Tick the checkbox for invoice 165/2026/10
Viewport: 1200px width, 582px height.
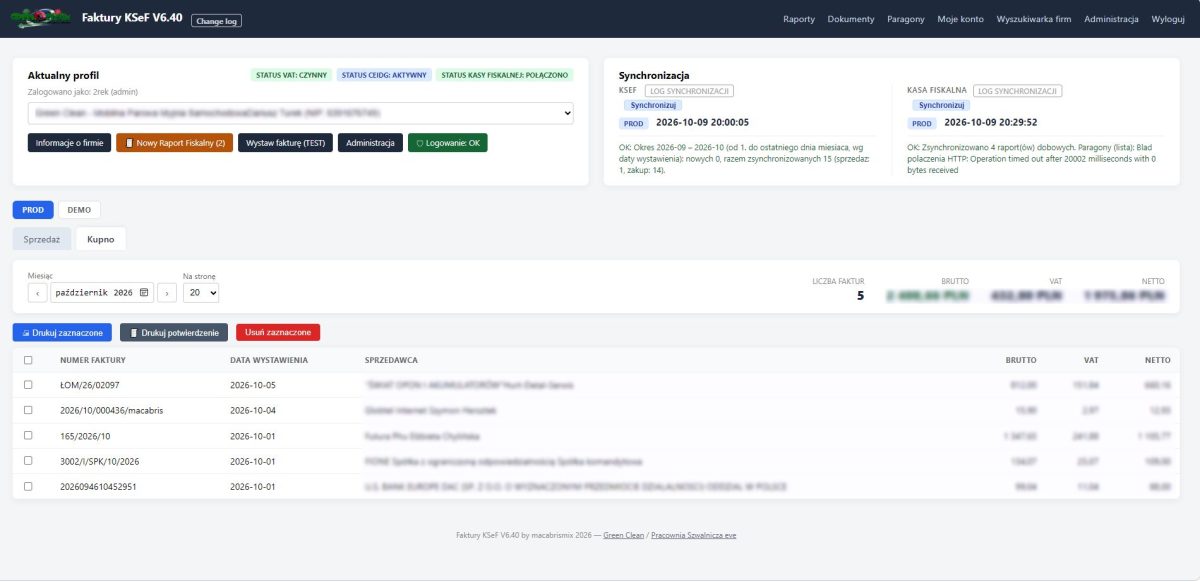[x=28, y=436]
